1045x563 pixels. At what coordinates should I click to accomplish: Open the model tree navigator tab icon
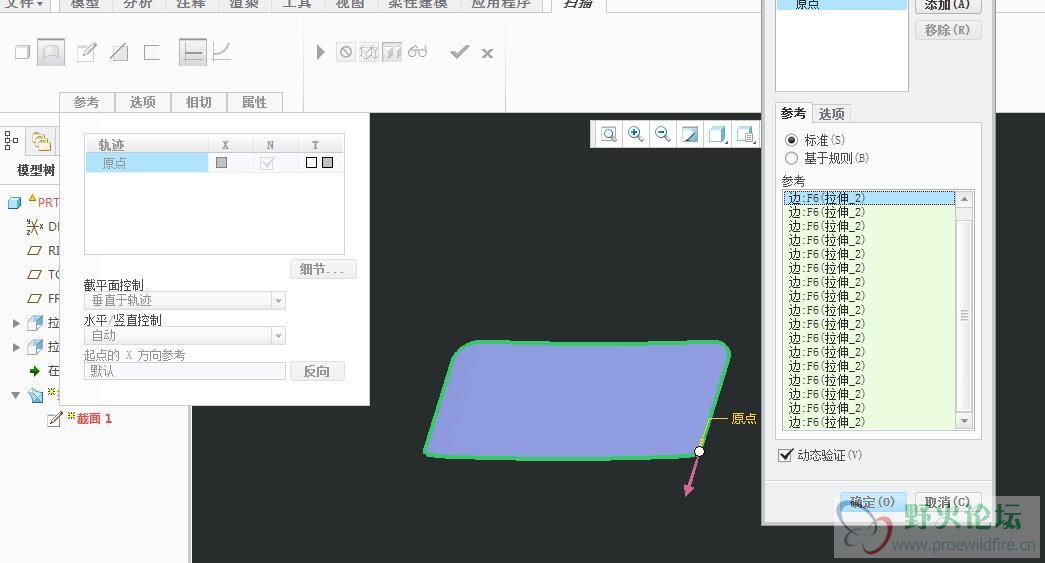11,140
